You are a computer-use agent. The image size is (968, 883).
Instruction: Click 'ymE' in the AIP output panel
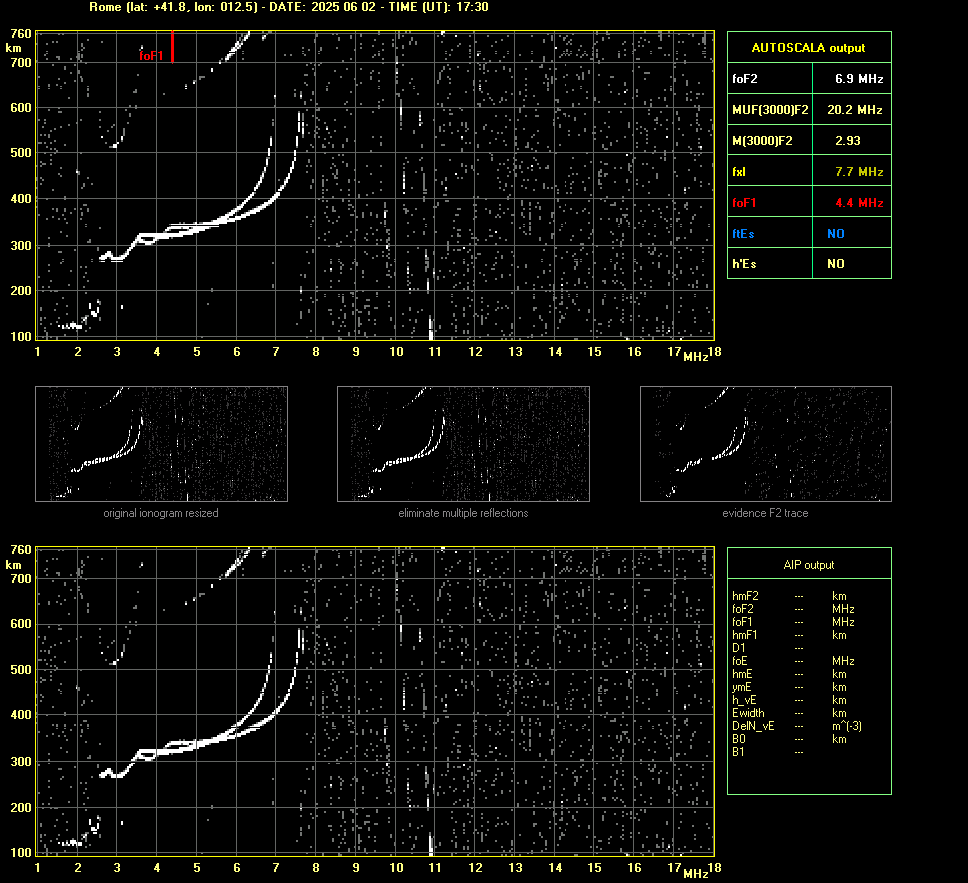pyautogui.click(x=741, y=687)
